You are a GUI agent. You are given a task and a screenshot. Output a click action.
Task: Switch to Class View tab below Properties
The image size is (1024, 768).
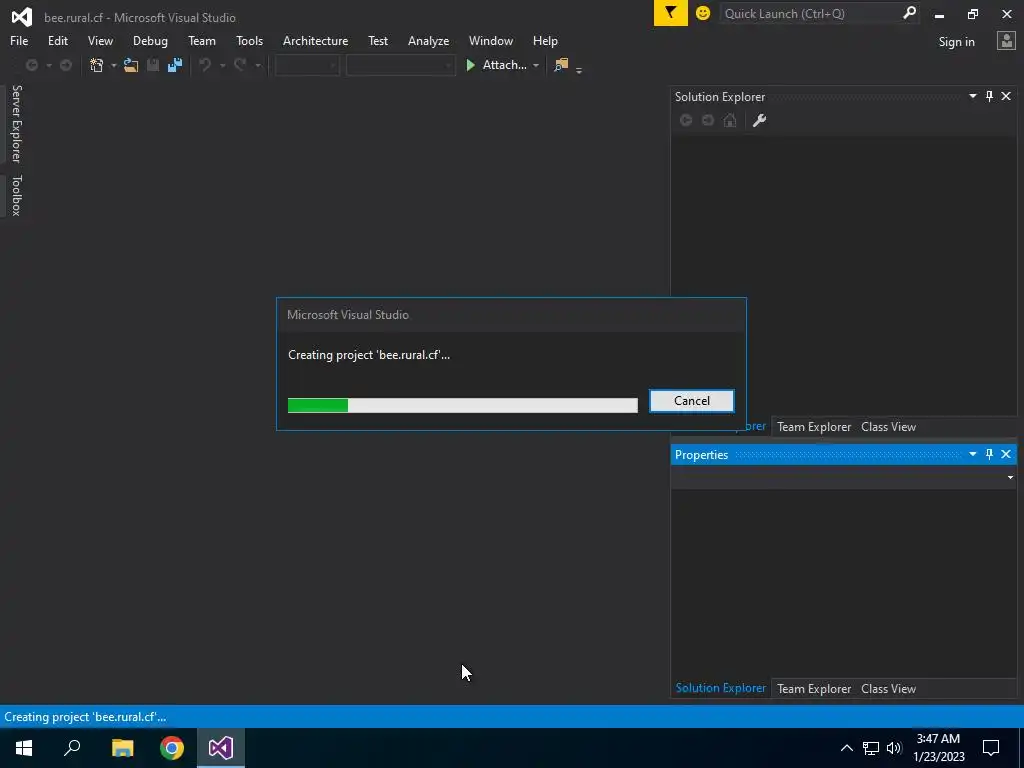[x=888, y=689]
